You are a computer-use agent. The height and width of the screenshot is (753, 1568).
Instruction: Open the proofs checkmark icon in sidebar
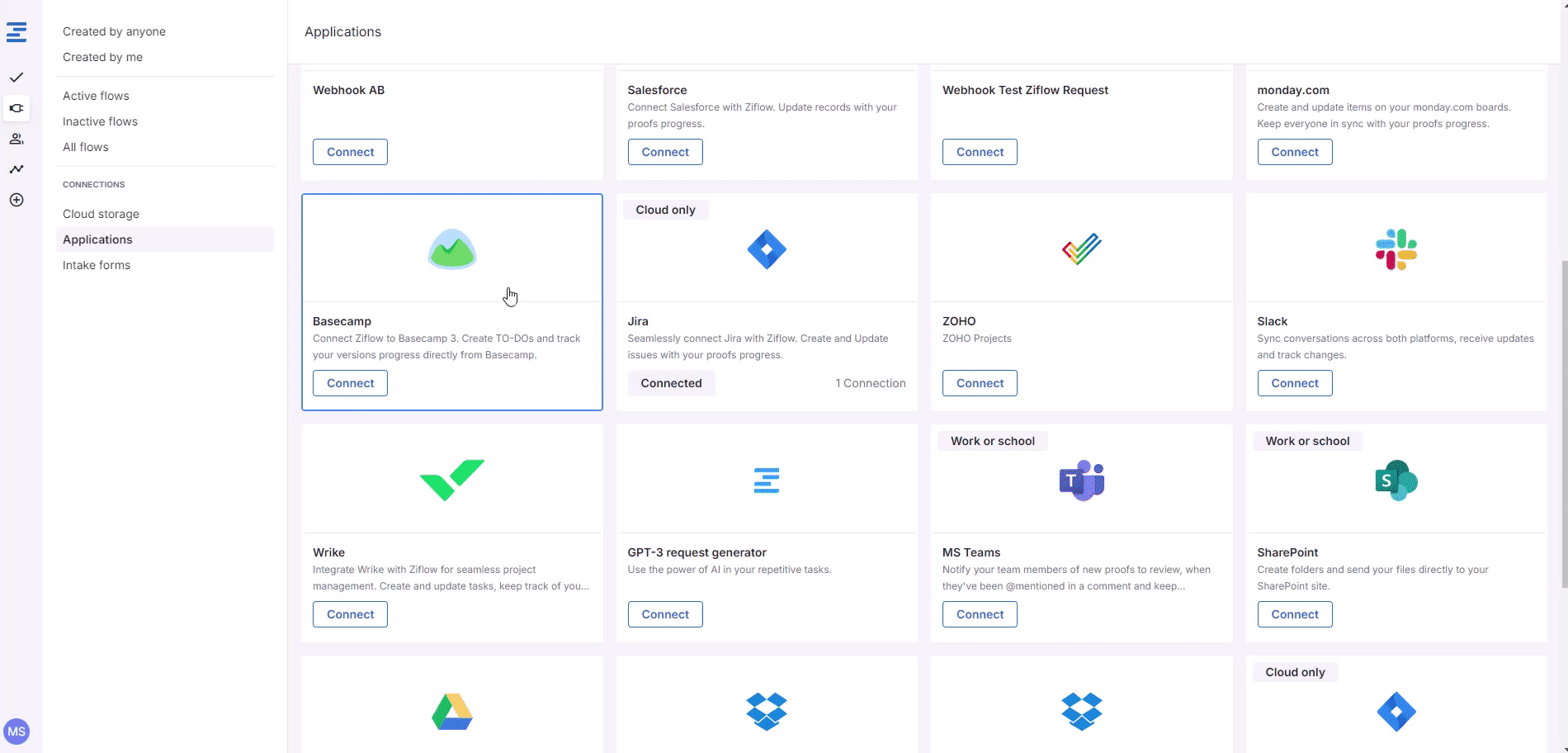point(17,78)
